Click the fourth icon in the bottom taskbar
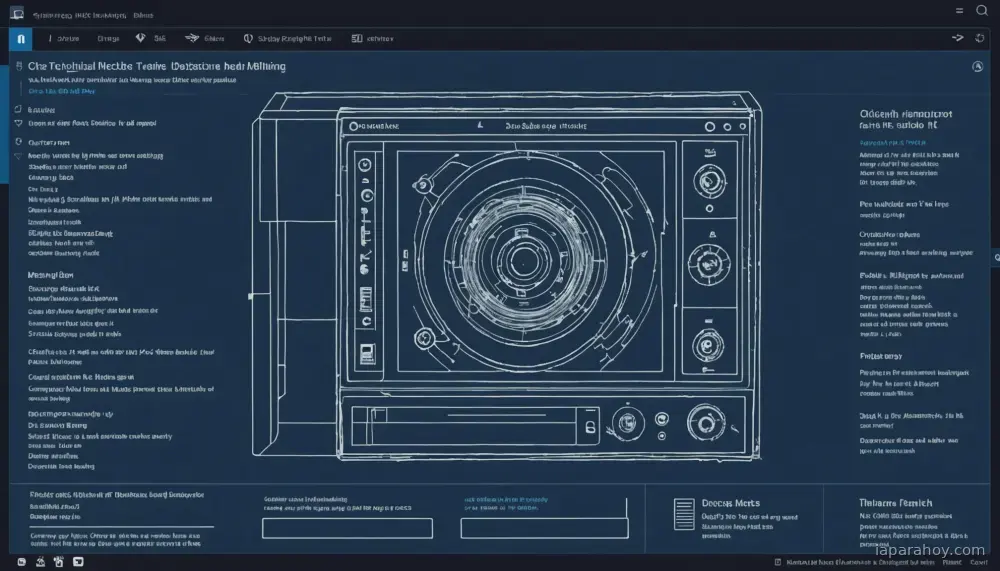Viewport: 1000px width, 571px height. tap(78, 562)
